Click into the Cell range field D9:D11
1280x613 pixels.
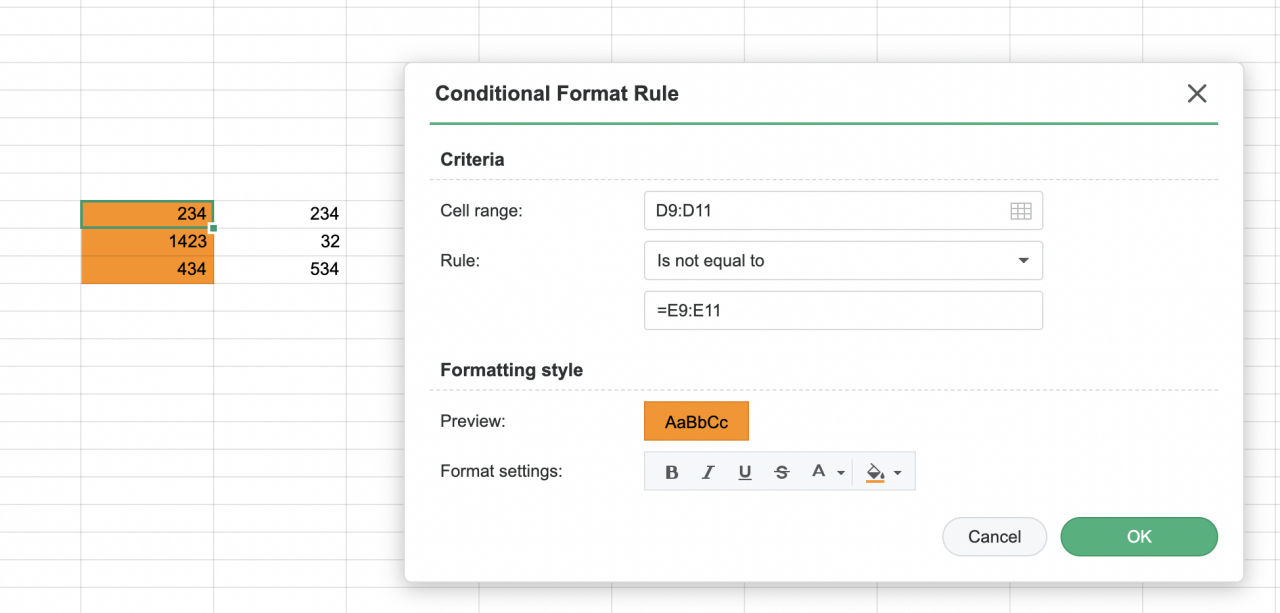(x=825, y=211)
